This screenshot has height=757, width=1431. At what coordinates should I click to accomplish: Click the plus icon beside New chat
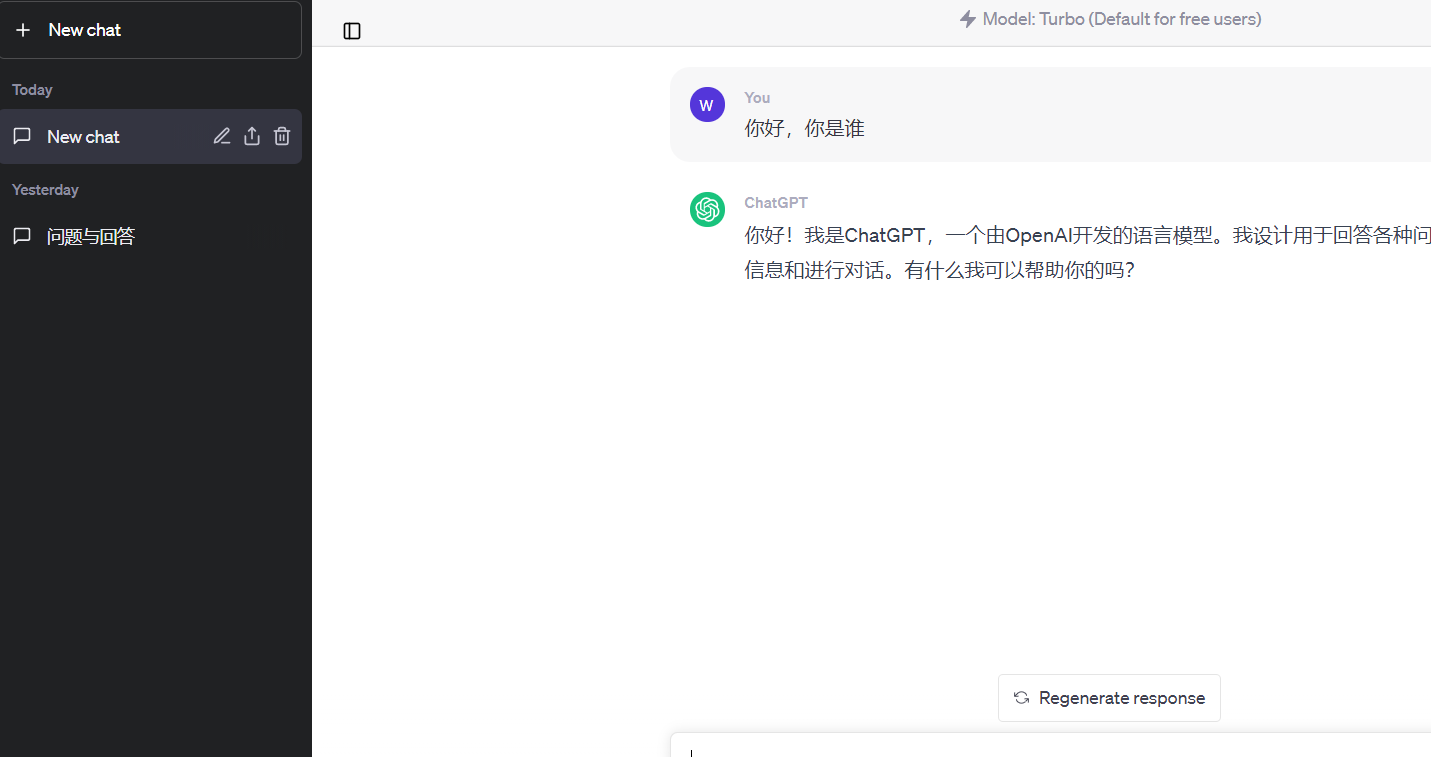click(x=23, y=29)
